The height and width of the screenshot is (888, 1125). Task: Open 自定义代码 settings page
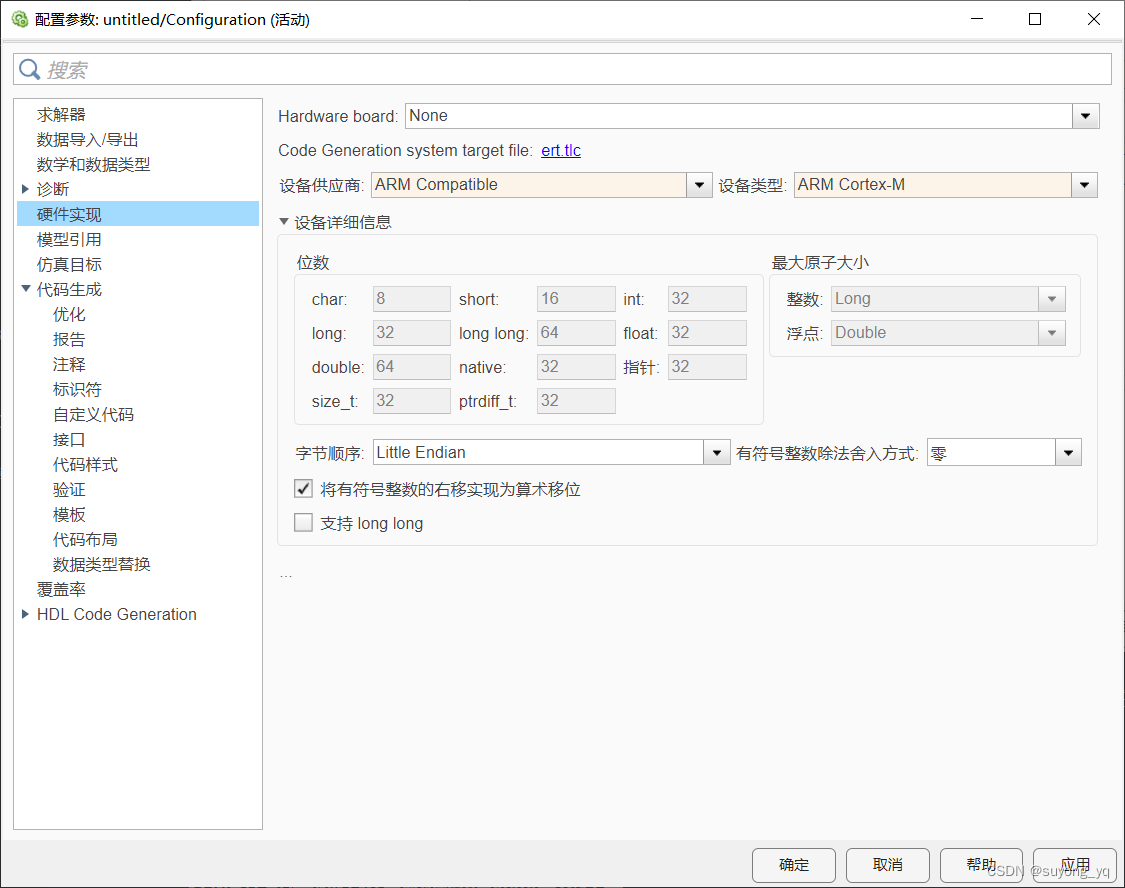[x=93, y=415]
